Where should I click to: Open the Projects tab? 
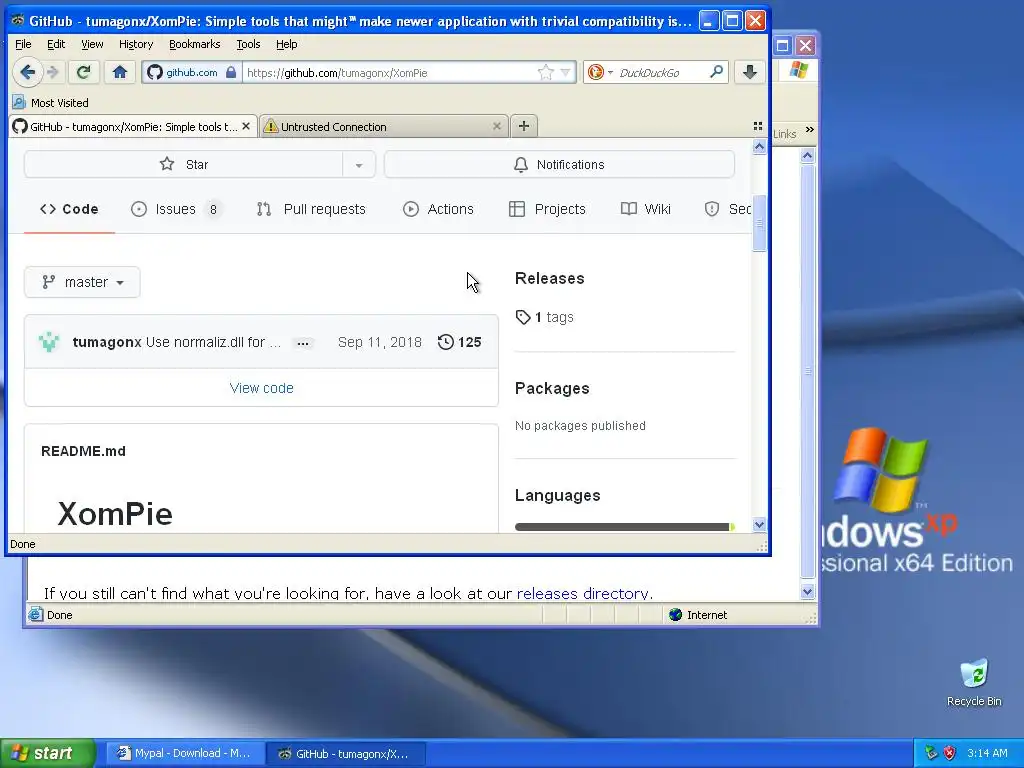click(x=547, y=209)
